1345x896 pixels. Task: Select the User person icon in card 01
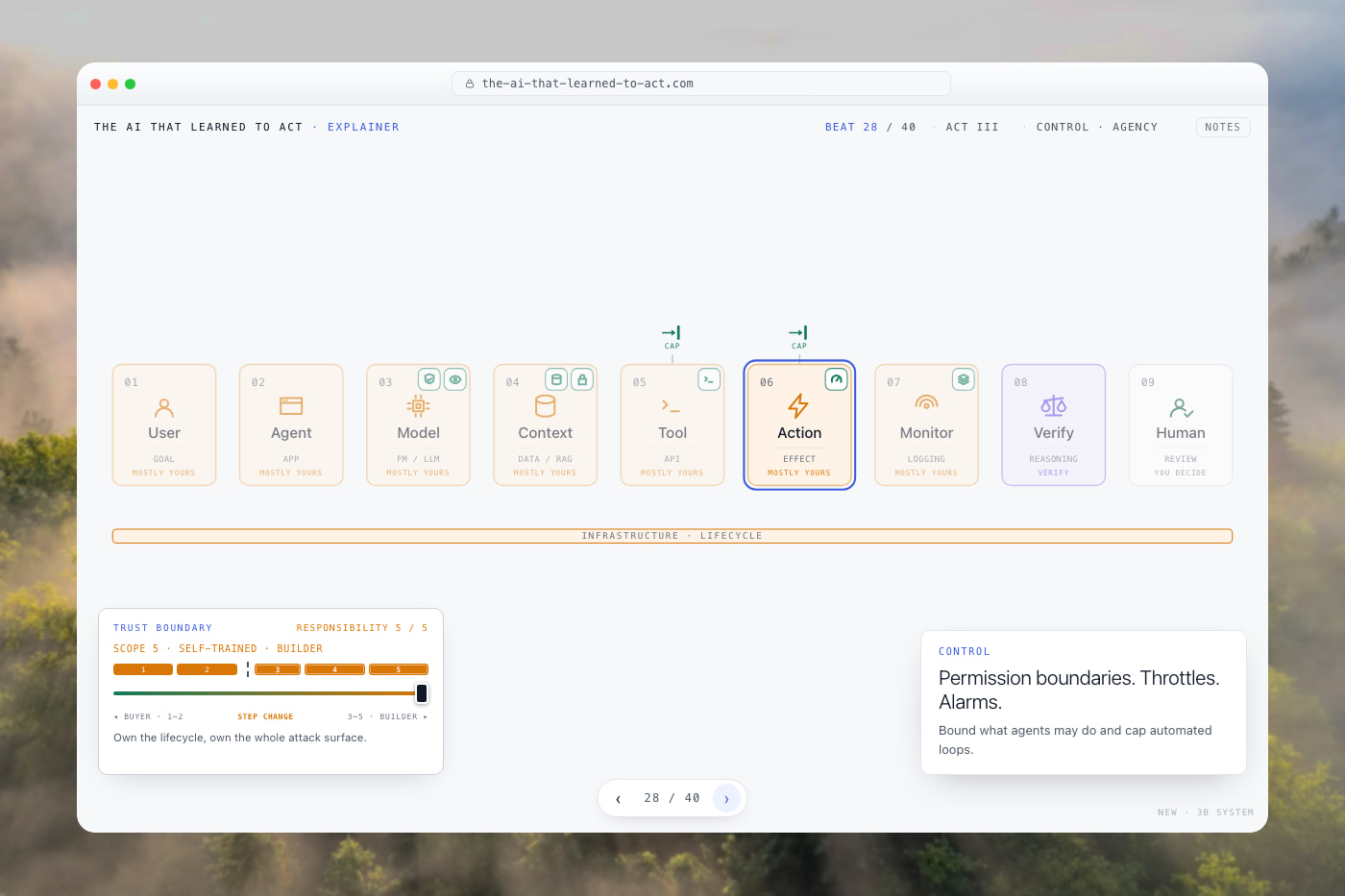pyautogui.click(x=164, y=407)
